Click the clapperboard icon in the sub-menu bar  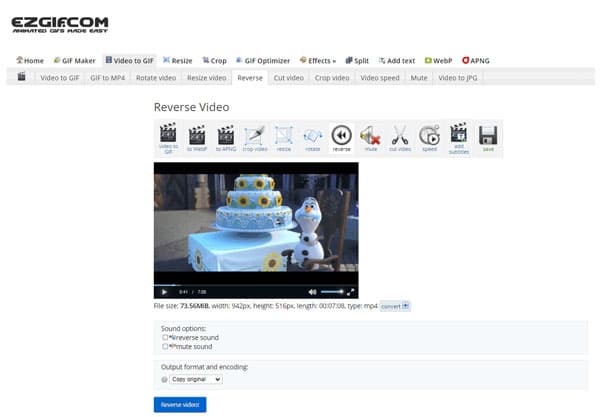[22, 77]
